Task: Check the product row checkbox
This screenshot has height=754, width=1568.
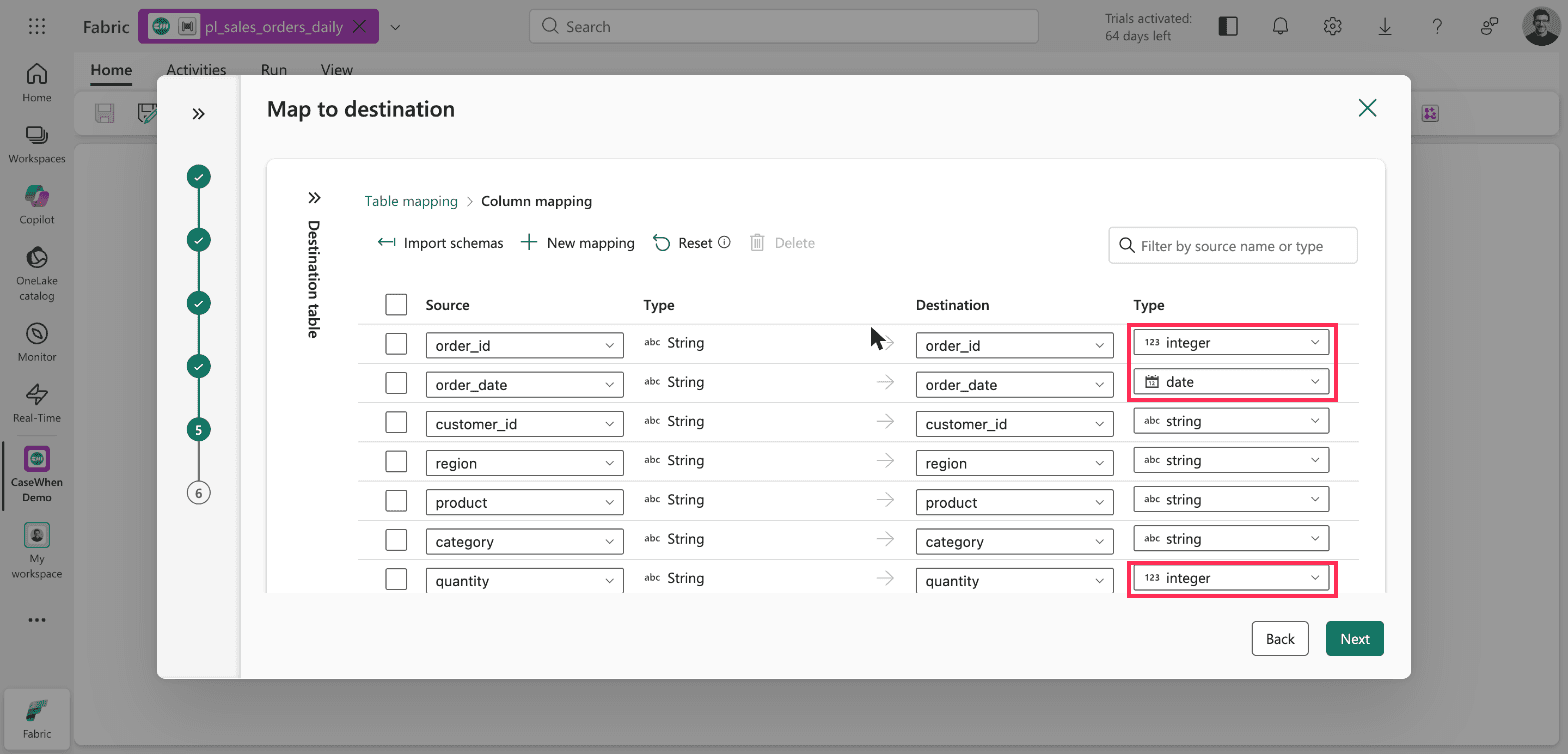Action: [x=396, y=501]
